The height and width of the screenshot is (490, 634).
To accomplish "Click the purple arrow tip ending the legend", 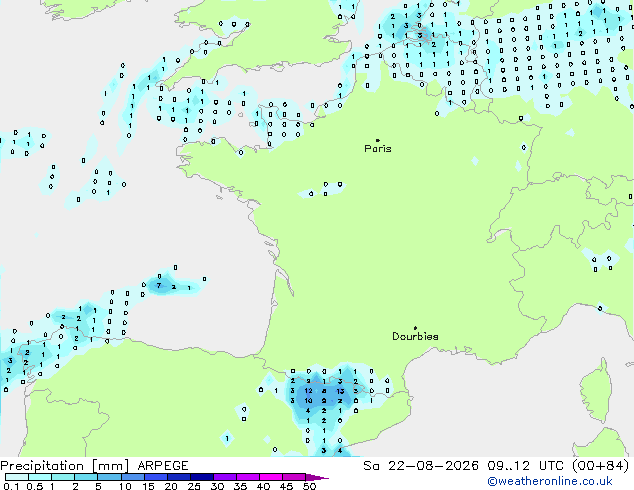I will (317, 477).
